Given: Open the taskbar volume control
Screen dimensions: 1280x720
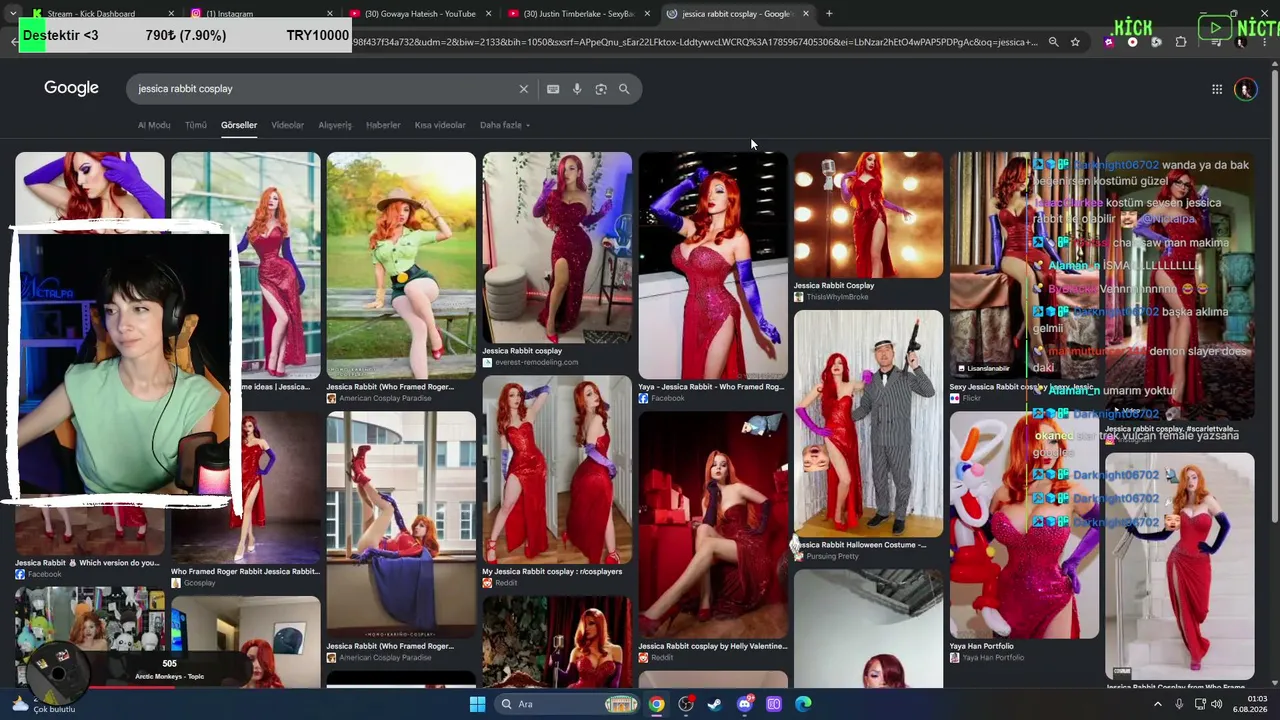Looking at the screenshot, I should (x=1217, y=704).
